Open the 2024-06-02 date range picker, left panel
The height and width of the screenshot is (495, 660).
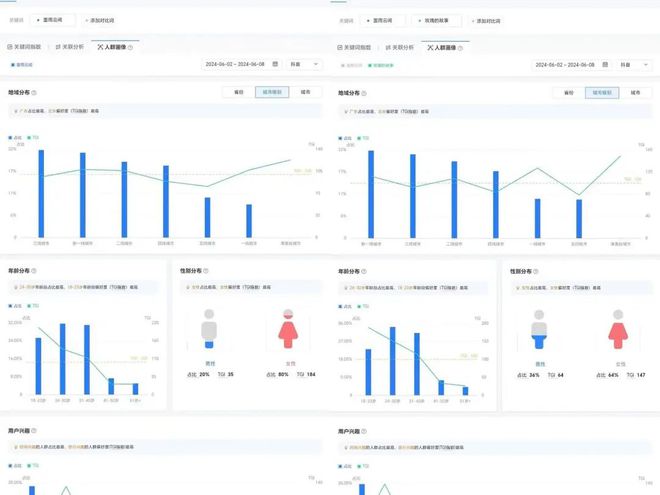[241, 64]
